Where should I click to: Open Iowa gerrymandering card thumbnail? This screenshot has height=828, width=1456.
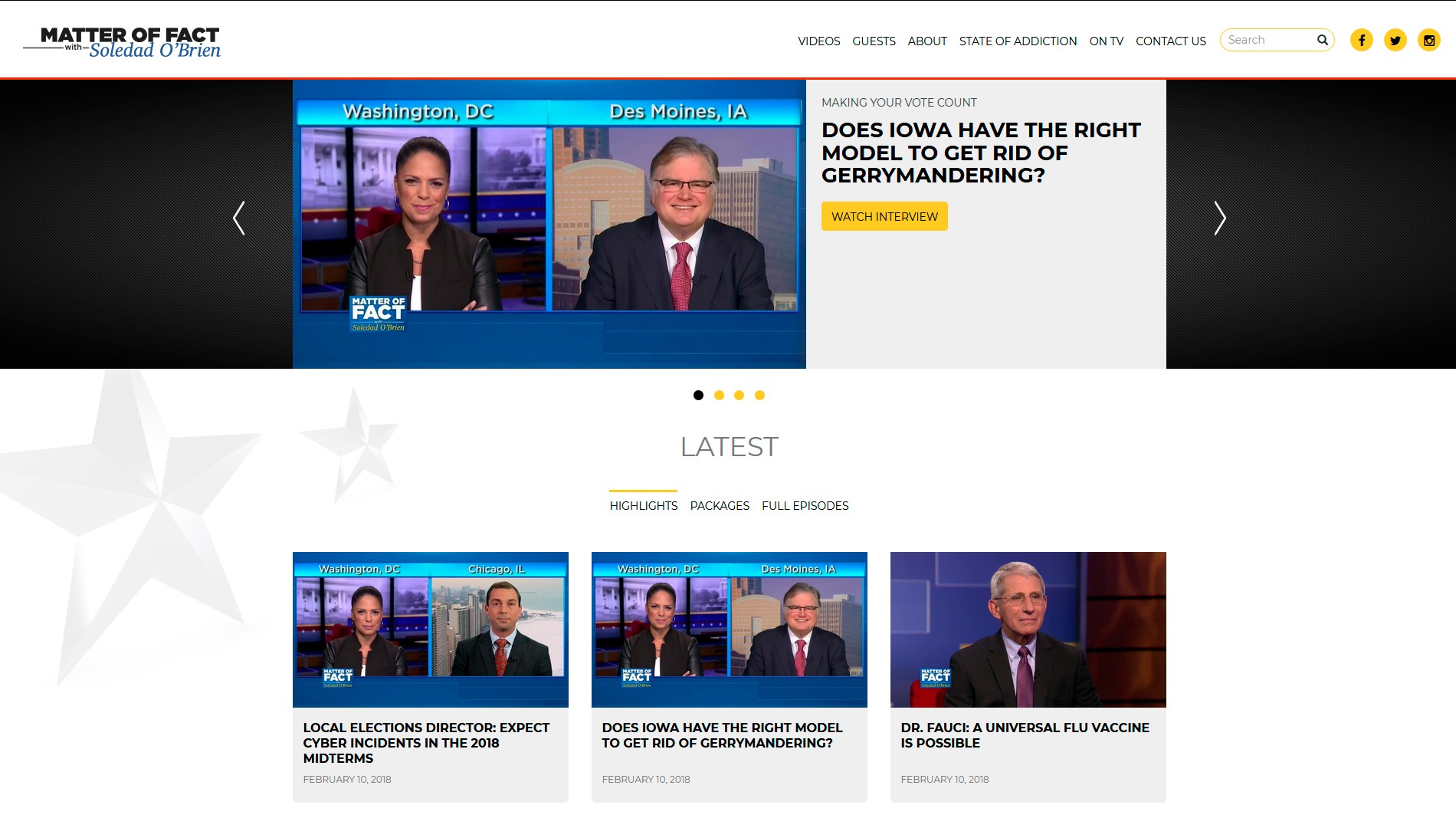[729, 629]
